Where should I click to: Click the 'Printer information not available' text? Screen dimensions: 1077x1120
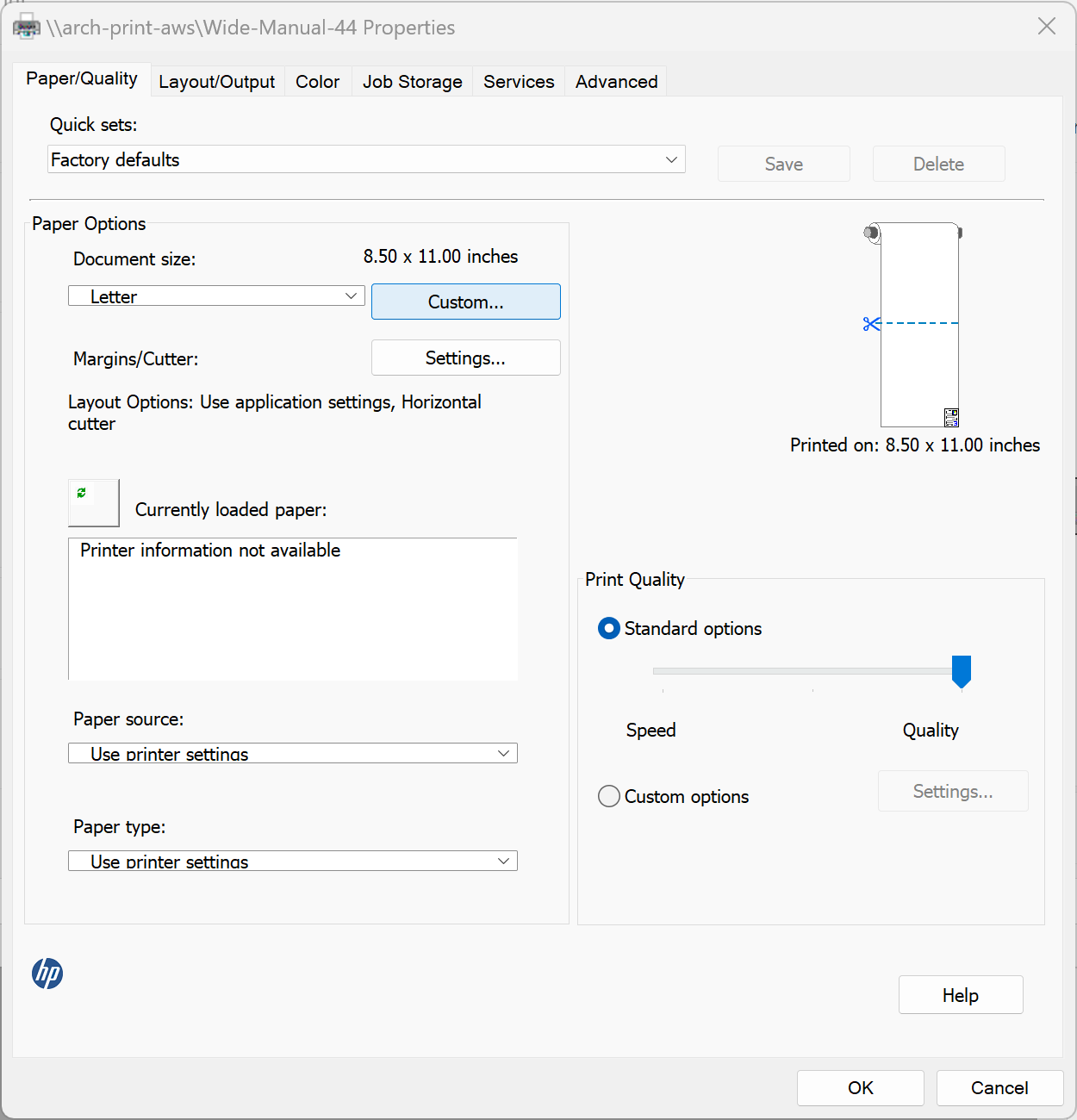click(x=210, y=551)
